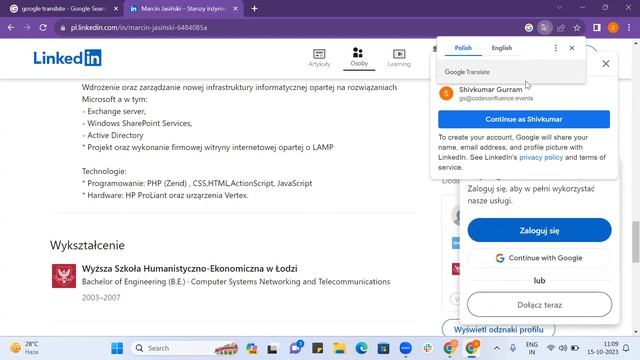This screenshot has width=640, height=360.
Task: Open a new browser tab
Action: [254, 9]
